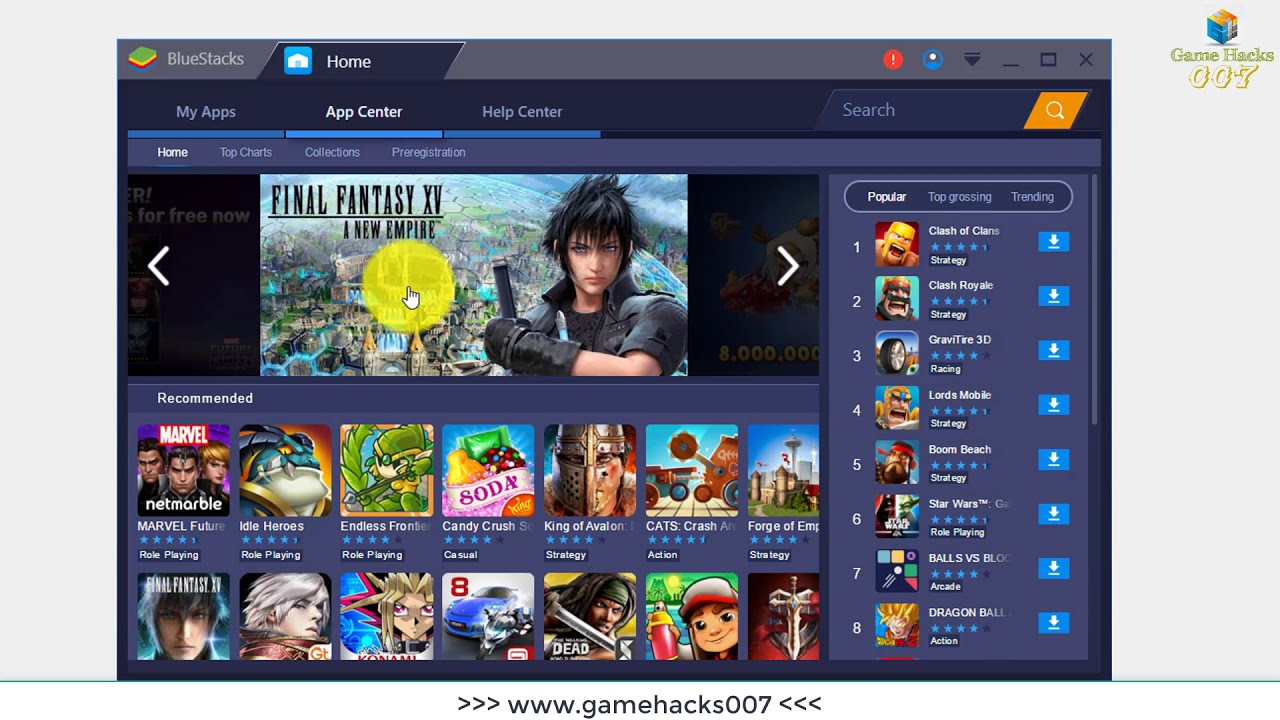Download the Star Wars game
This screenshot has width=1280, height=720.
[1053, 513]
